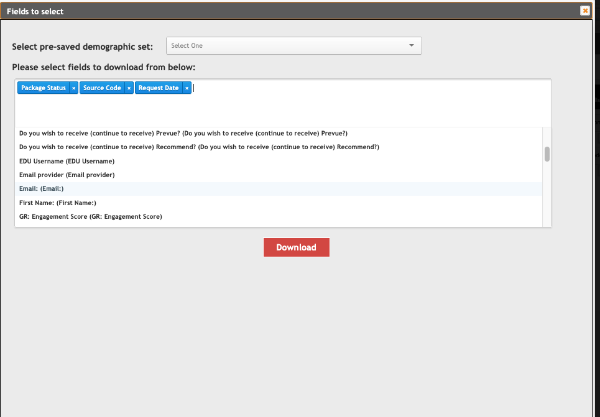Click the field list scrollbar thumb

tap(547, 154)
